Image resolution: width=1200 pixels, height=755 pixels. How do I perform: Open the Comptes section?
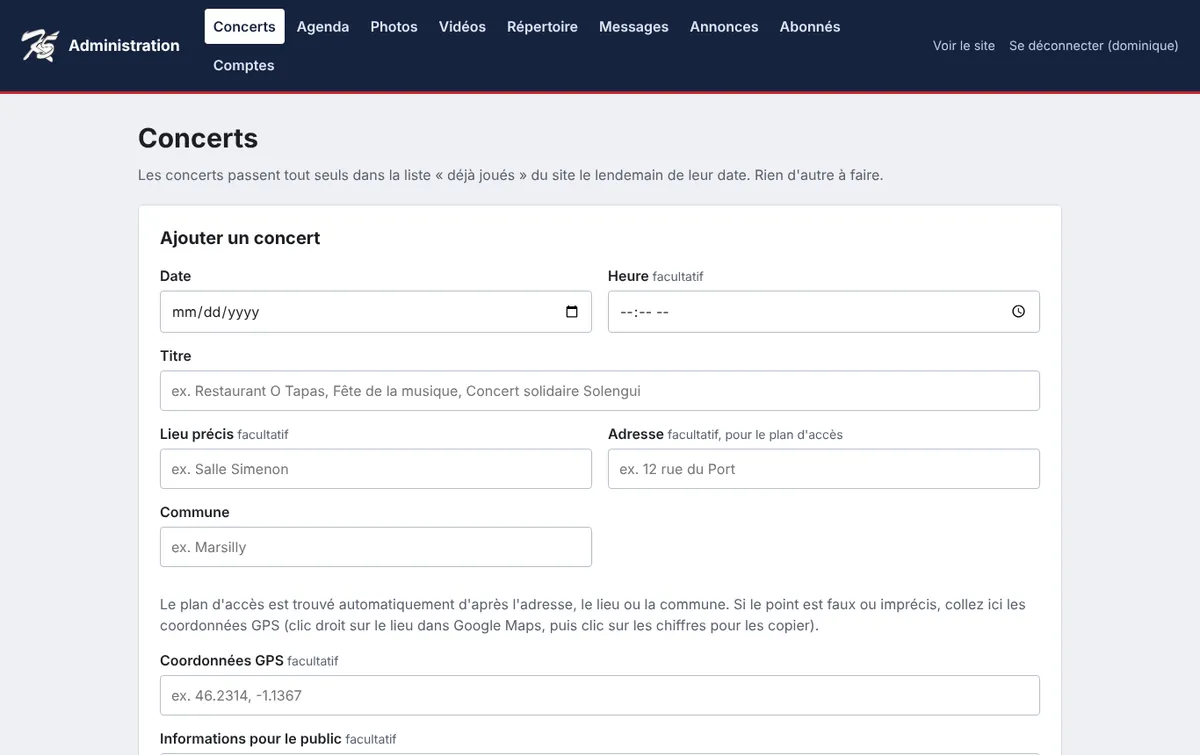coord(244,65)
